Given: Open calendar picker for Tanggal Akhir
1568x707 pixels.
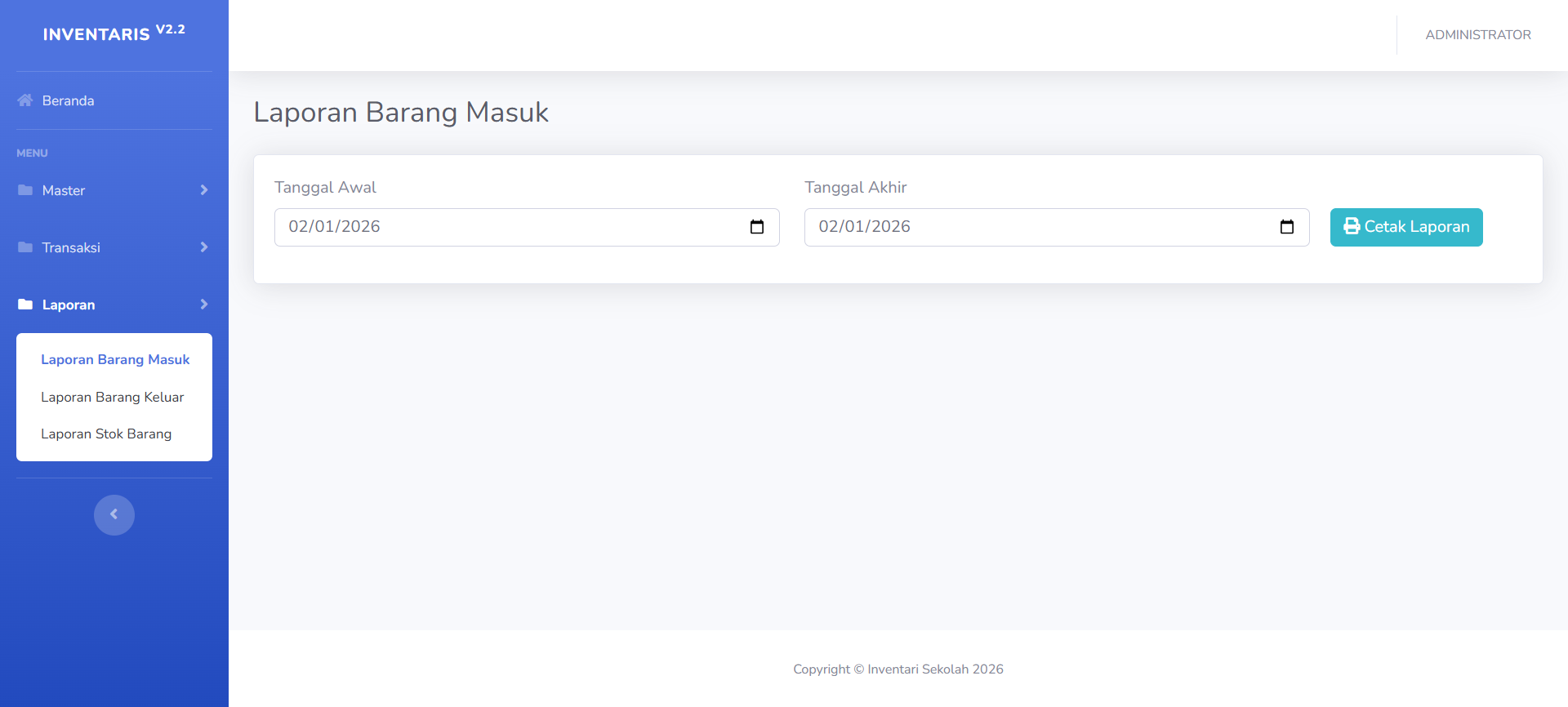Looking at the screenshot, I should tap(1286, 227).
